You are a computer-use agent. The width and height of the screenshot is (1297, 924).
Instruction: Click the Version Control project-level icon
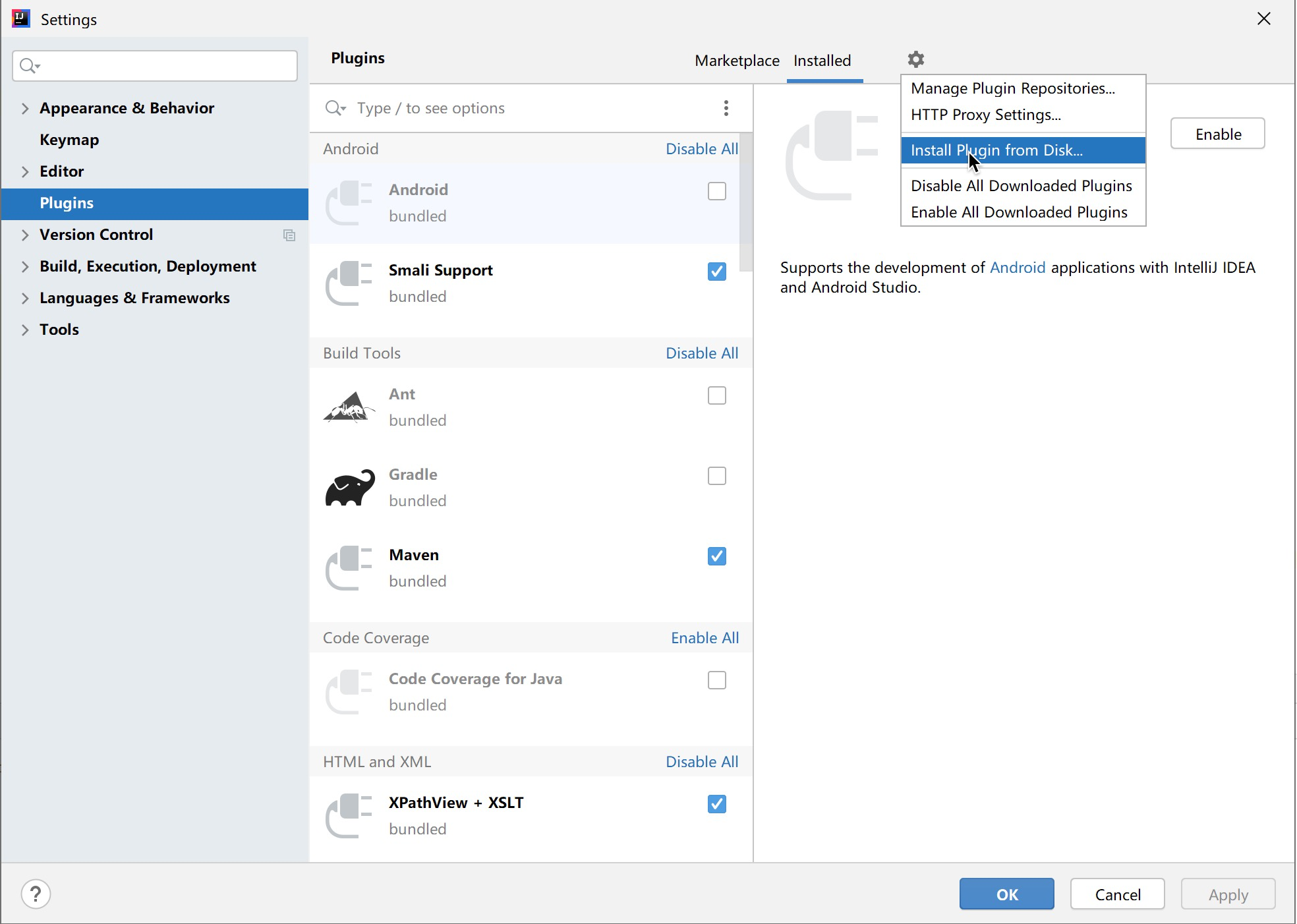pyautogui.click(x=289, y=235)
